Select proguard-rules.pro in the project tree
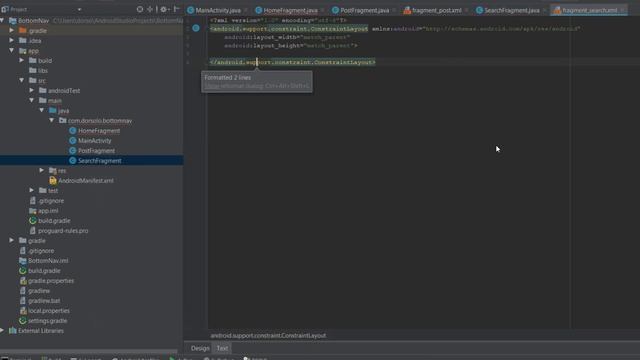 63,231
